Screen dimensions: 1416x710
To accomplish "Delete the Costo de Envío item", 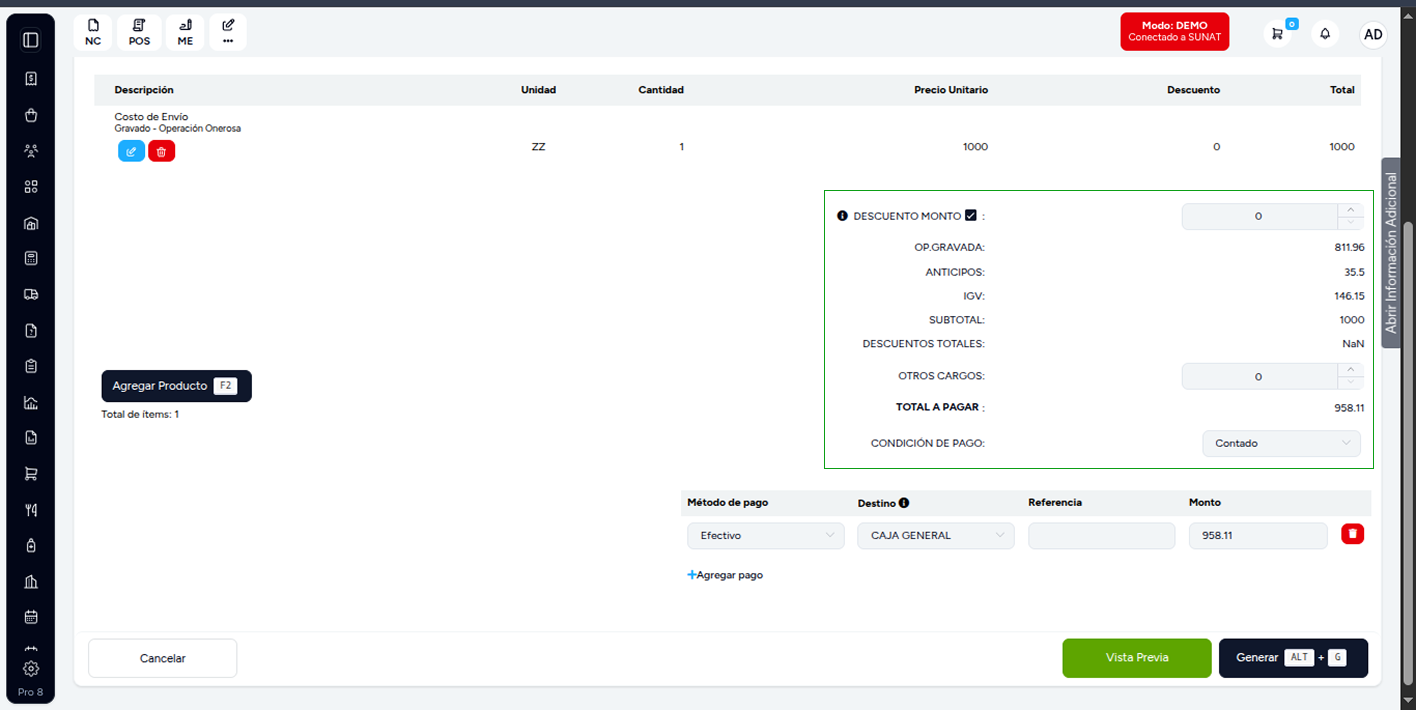I will click(x=162, y=151).
